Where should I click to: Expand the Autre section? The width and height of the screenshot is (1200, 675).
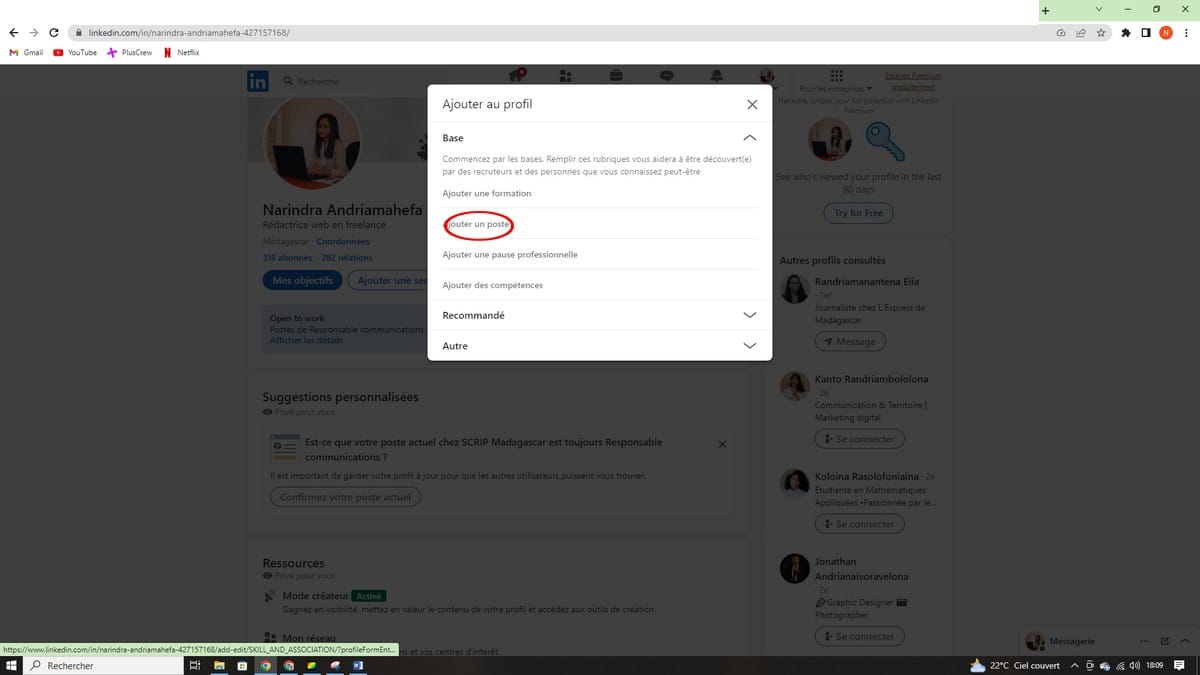point(750,346)
